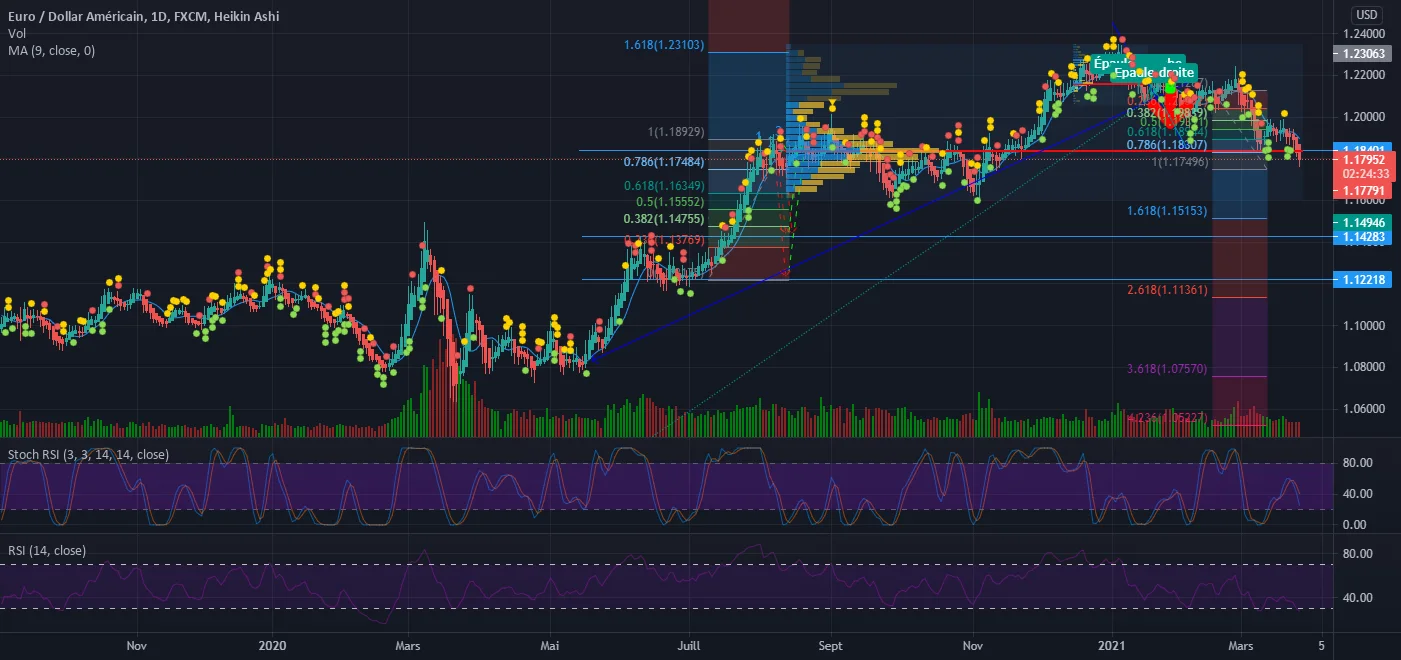Viewport: 1401px width, 660px height.
Task: Click the Mai label on time axis
Action: pyautogui.click(x=552, y=646)
